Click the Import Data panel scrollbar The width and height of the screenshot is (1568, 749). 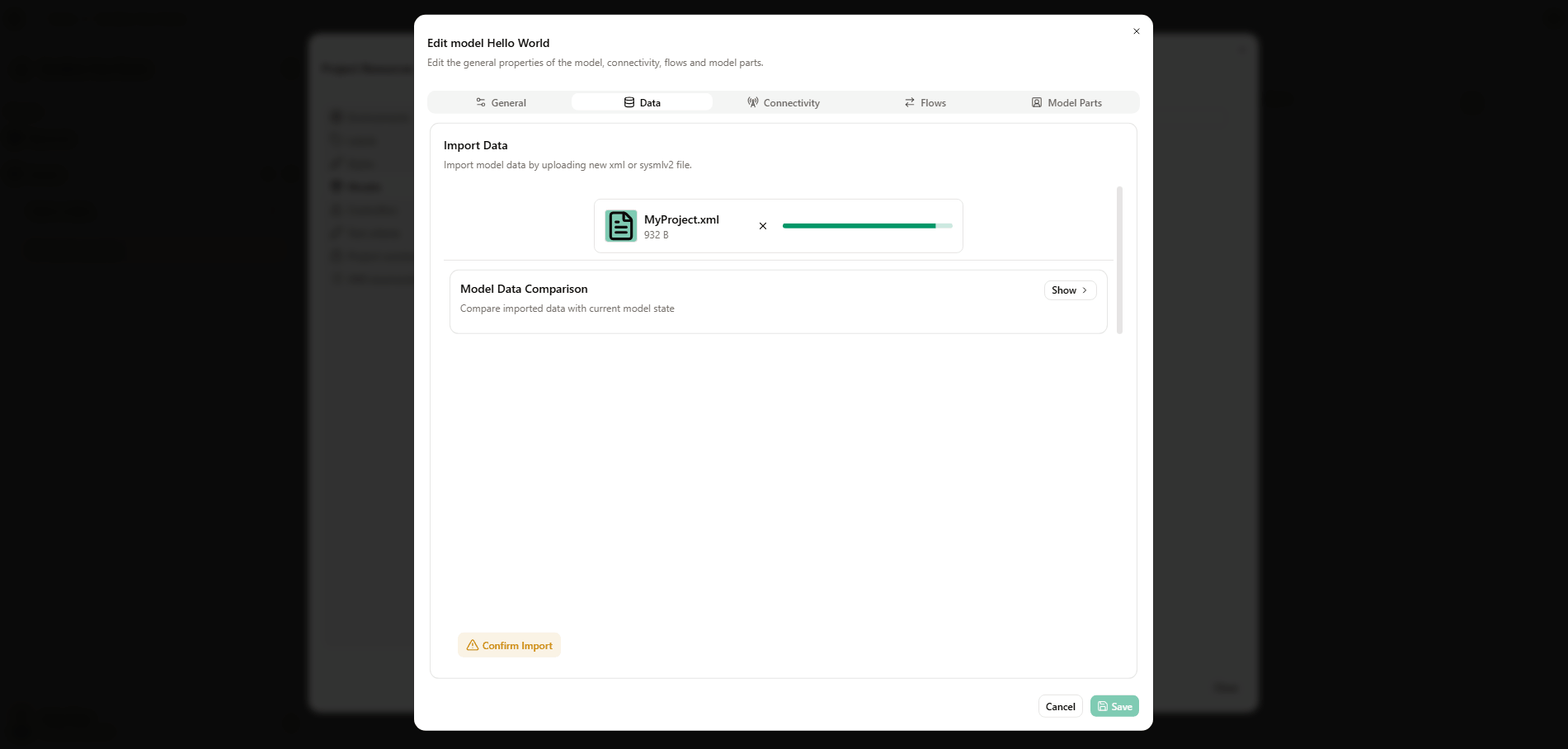tap(1119, 260)
